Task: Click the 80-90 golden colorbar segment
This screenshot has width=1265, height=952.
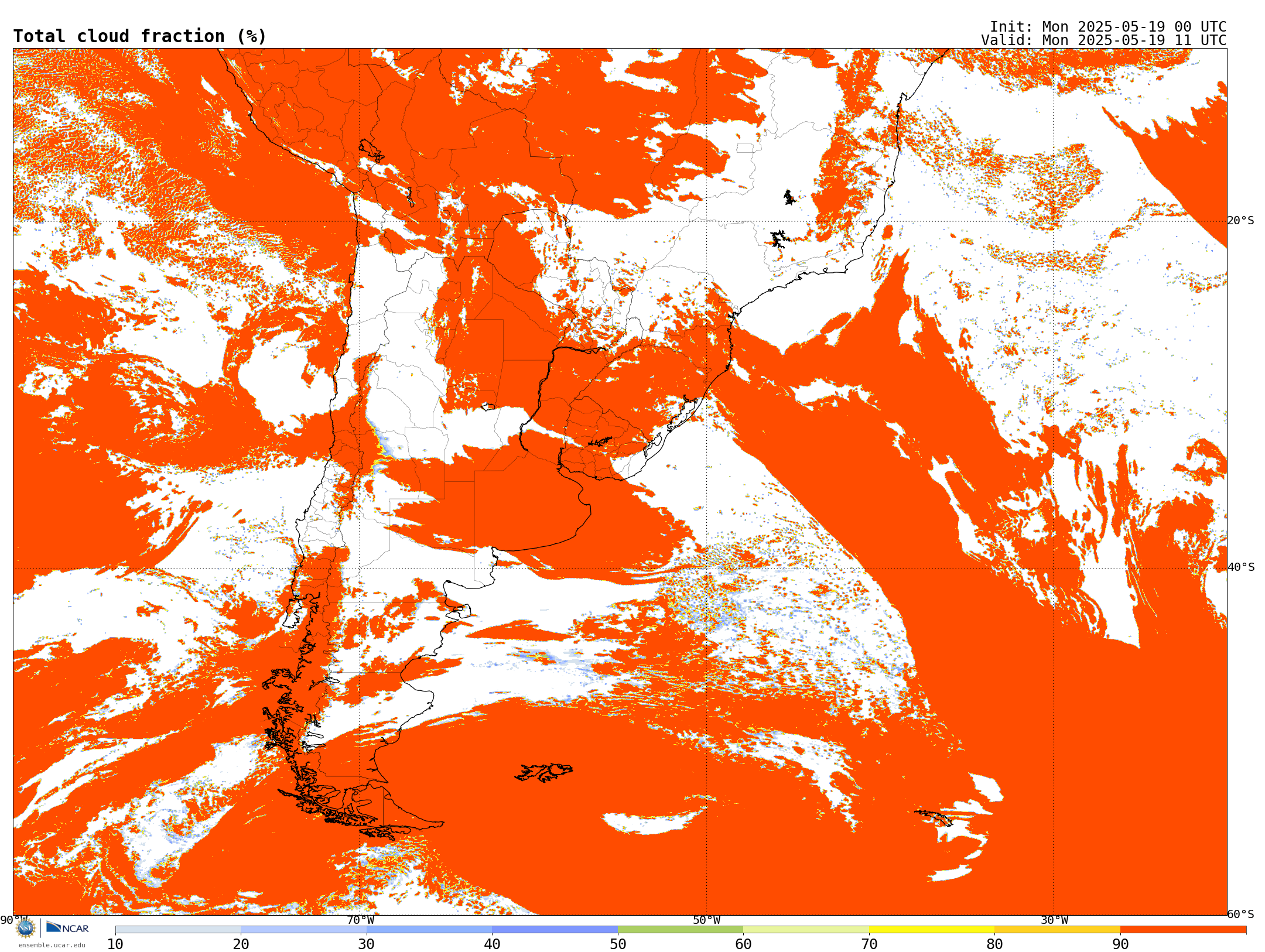Action: (x=1057, y=930)
